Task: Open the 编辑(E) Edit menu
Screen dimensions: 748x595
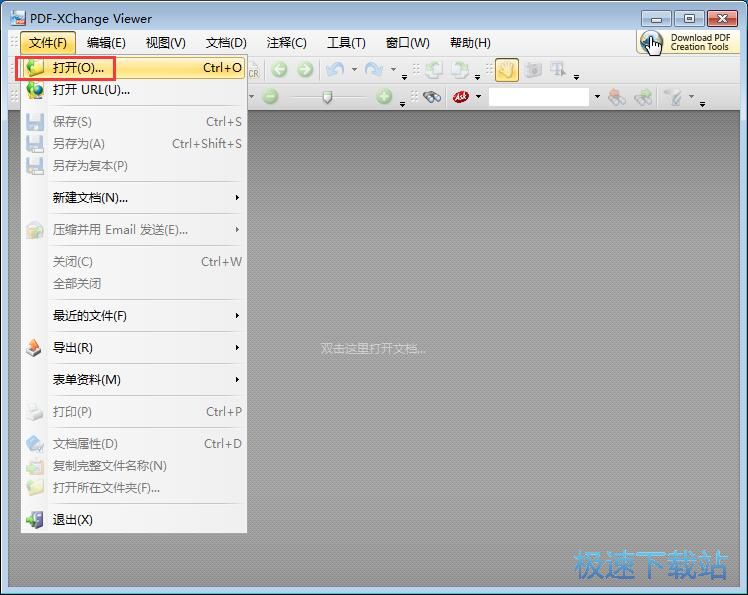Action: pyautogui.click(x=106, y=43)
